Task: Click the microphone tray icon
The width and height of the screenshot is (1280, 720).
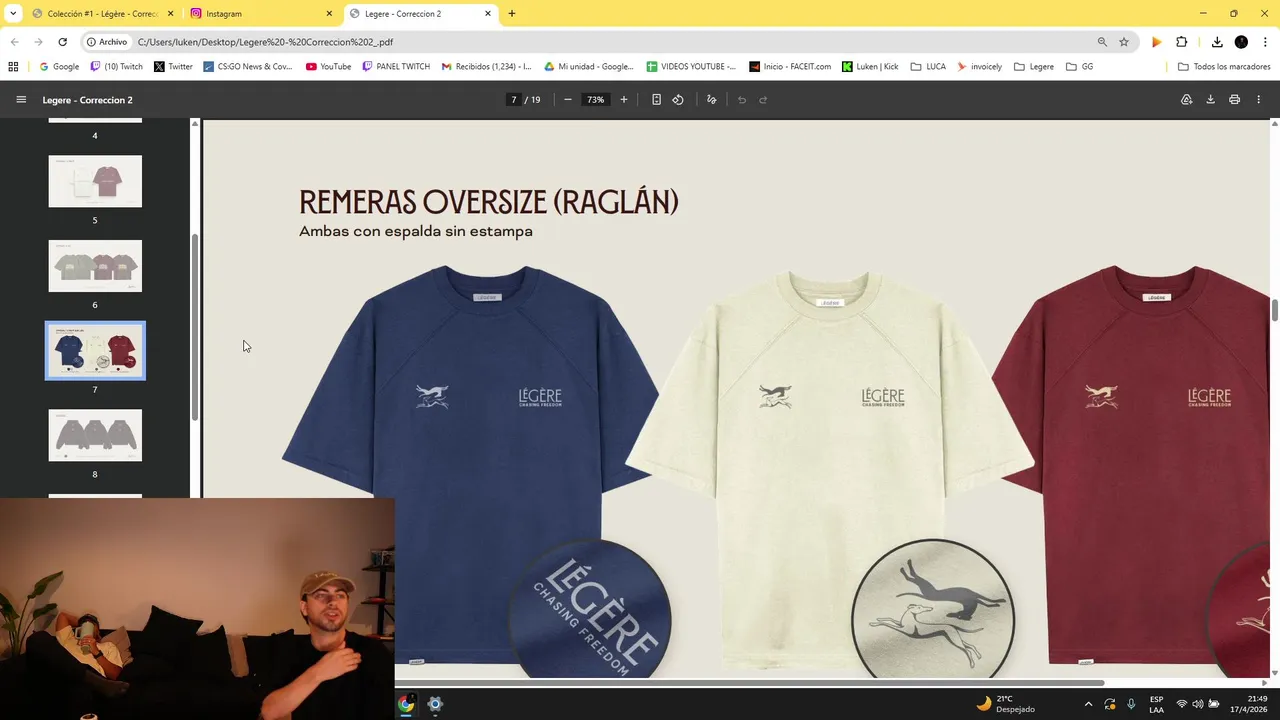Action: 1131,704
